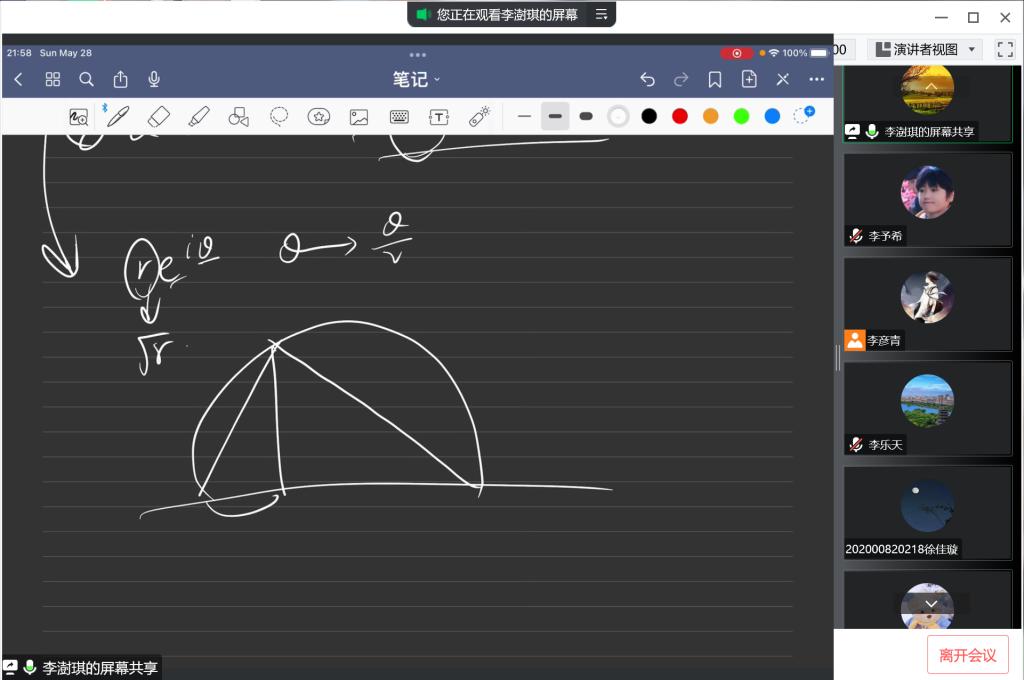Select the Pen tool in the notes toolbar

pyautogui.click(x=118, y=116)
